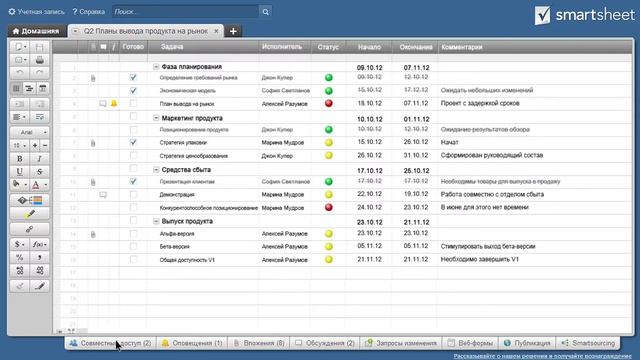This screenshot has width=640, height=360.
Task: Open the attachment clip on Альфа-версия row
Action: [93, 234]
